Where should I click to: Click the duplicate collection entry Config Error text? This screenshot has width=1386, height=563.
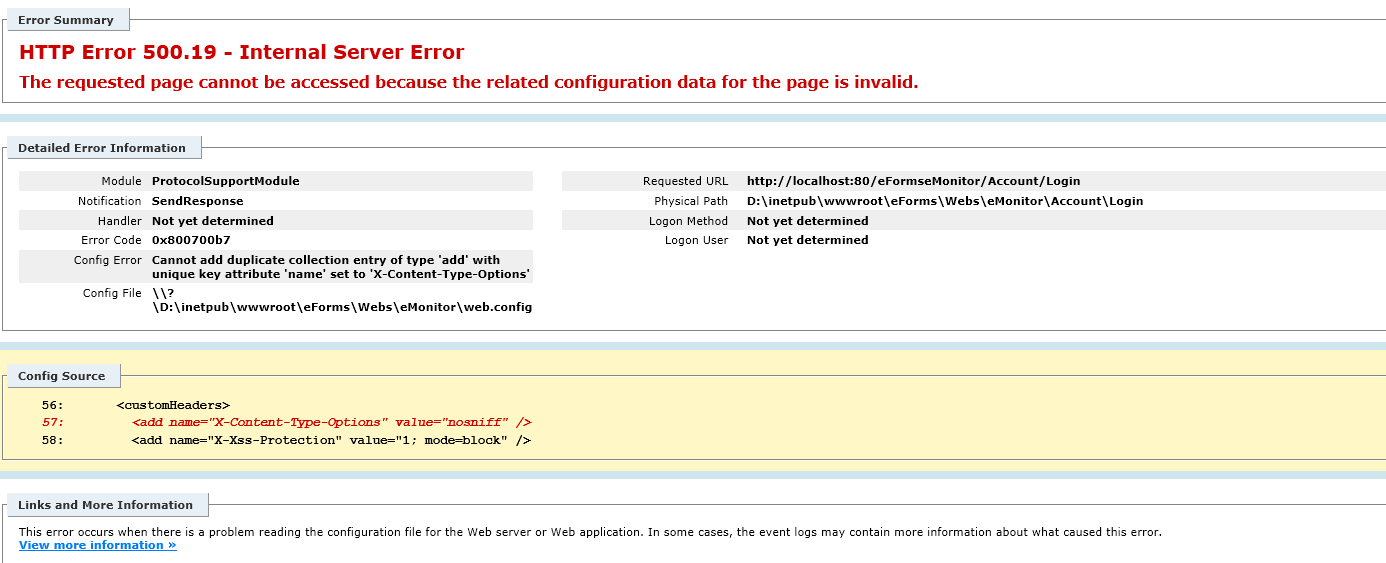tap(340, 267)
